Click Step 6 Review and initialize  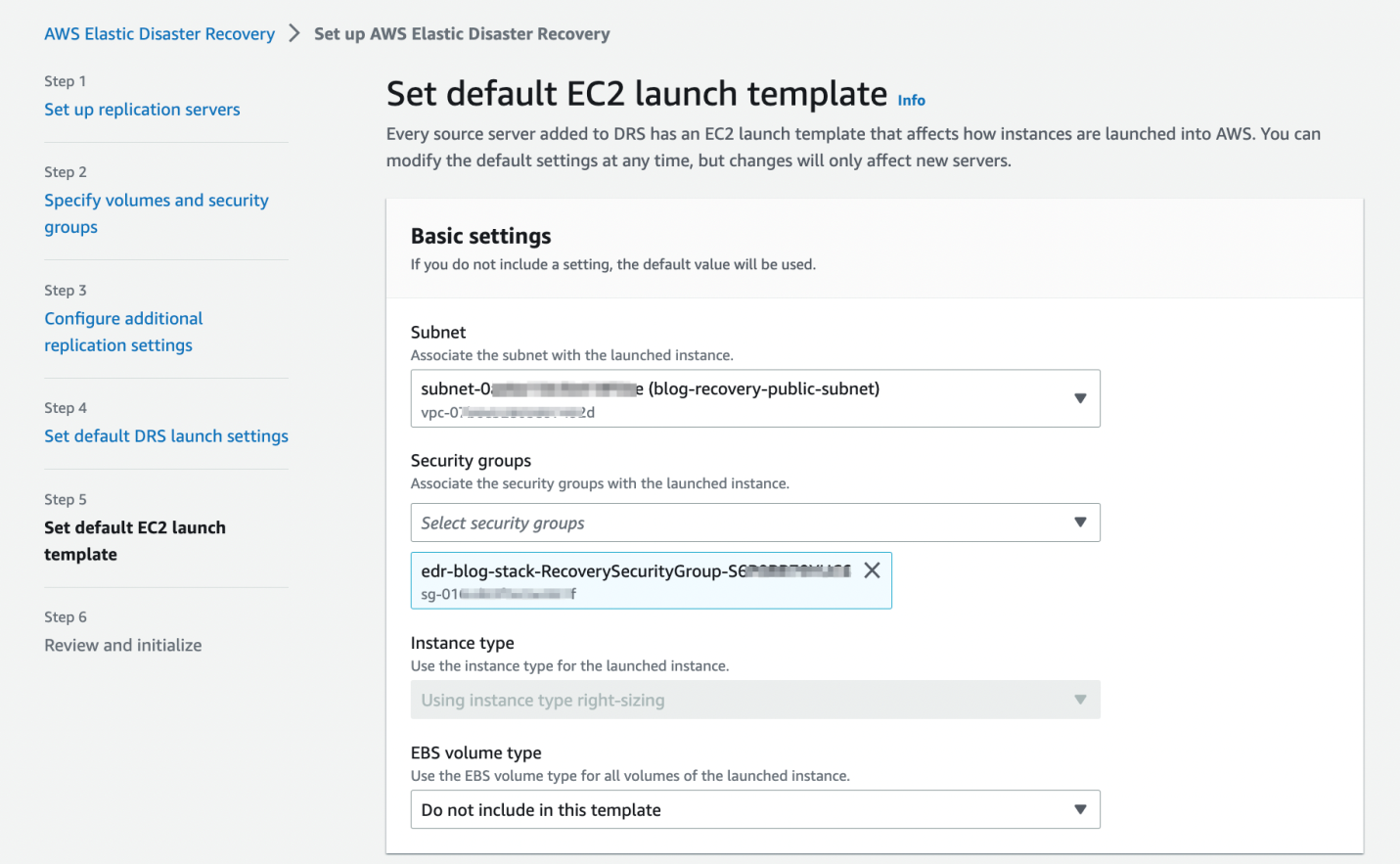(x=122, y=645)
